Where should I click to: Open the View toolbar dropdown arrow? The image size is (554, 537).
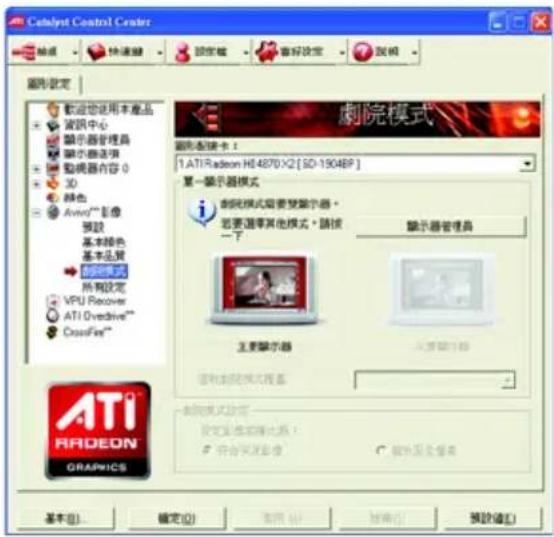(75, 53)
